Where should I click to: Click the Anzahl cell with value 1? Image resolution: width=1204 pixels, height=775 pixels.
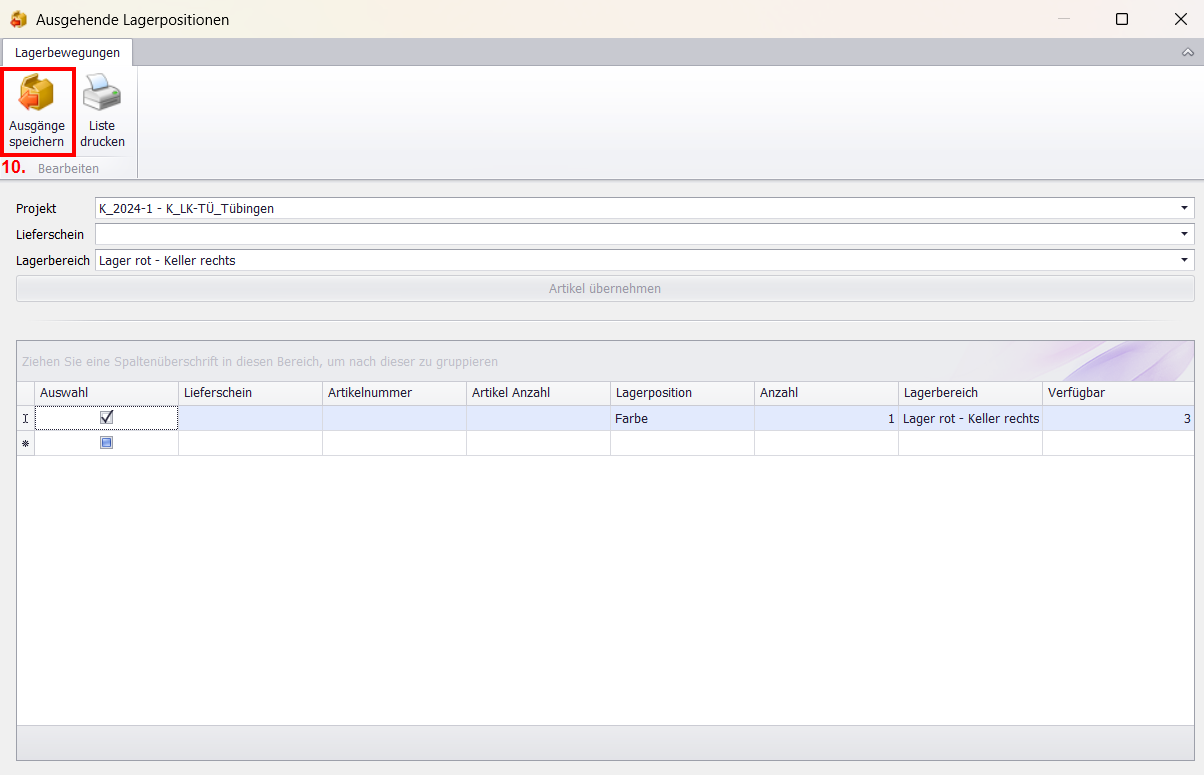coord(826,419)
